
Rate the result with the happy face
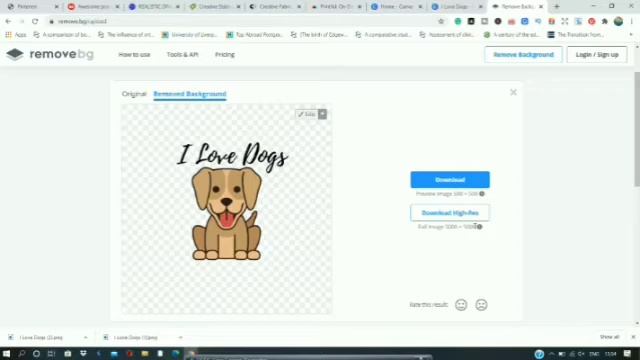click(x=461, y=305)
